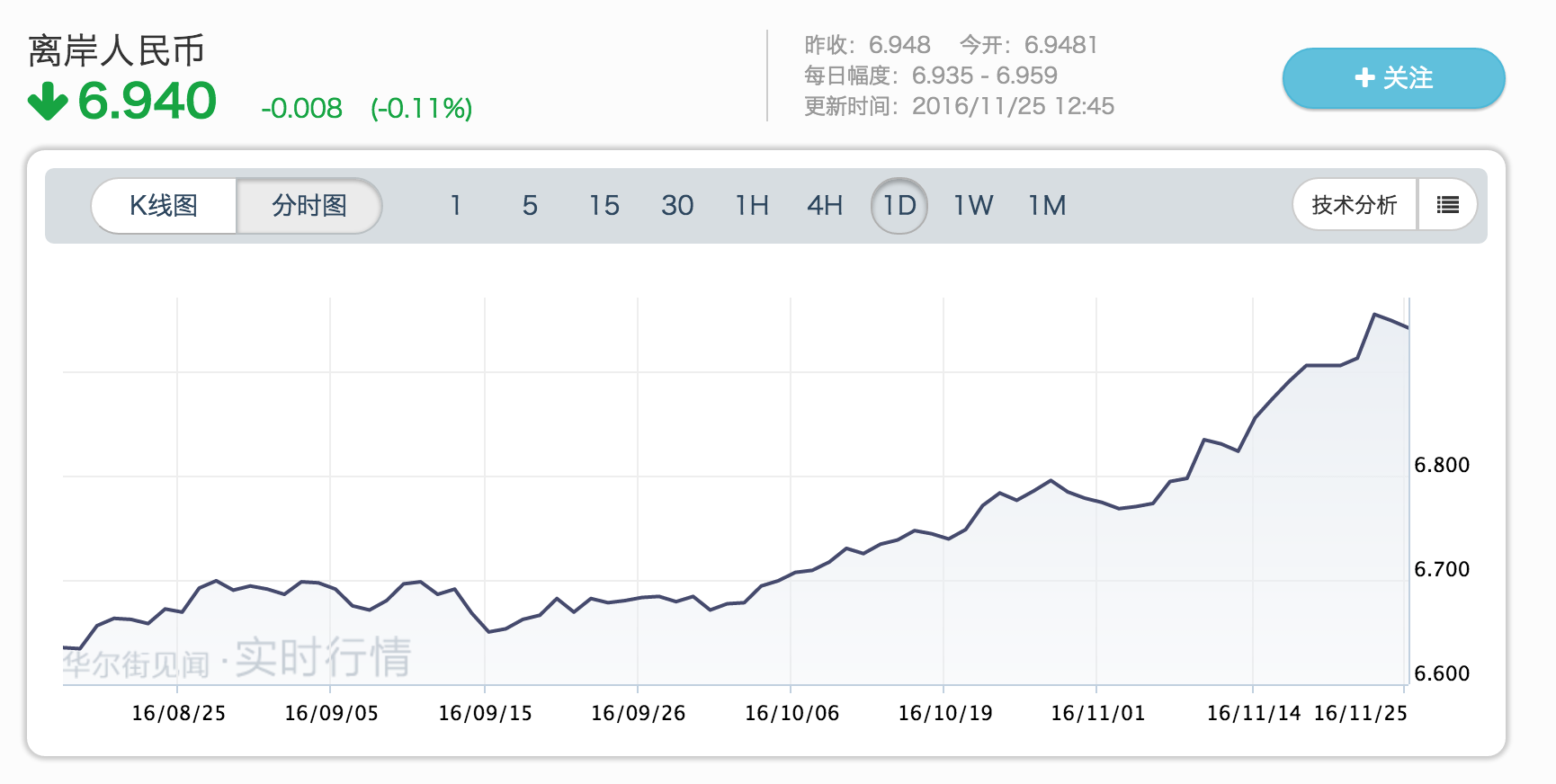Click the 16/11/14 date label
Screen dimensions: 1556x784
pyautogui.click(x=1253, y=713)
